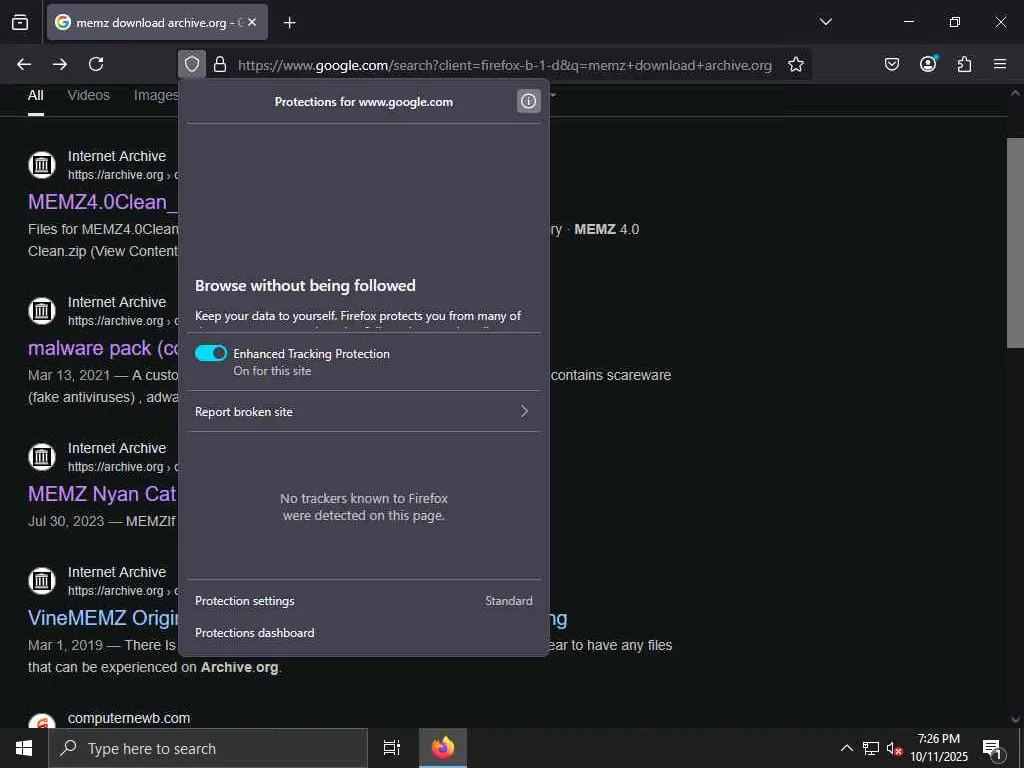Open Report broken site submenu

[x=364, y=411]
